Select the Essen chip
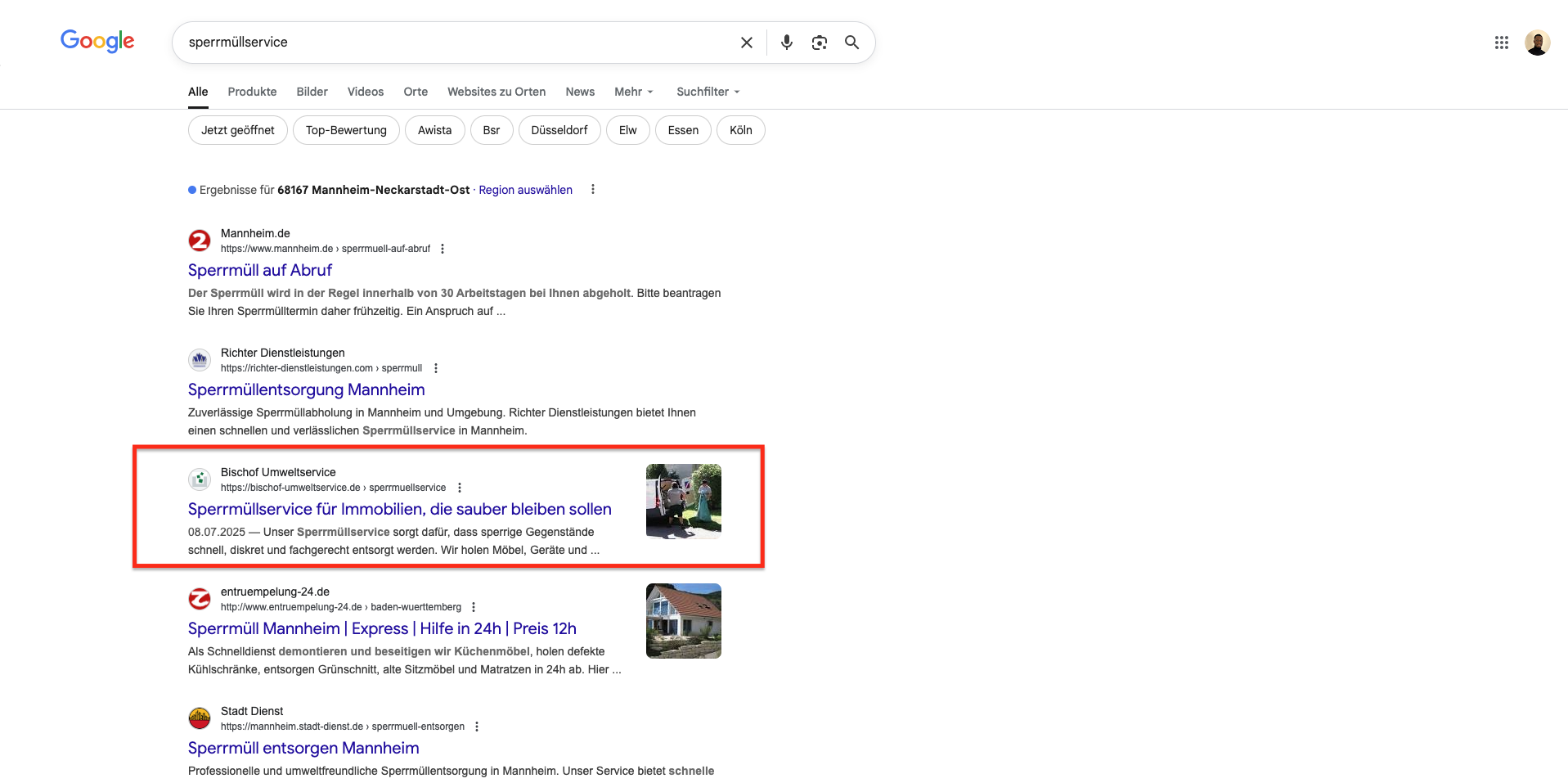 683,130
